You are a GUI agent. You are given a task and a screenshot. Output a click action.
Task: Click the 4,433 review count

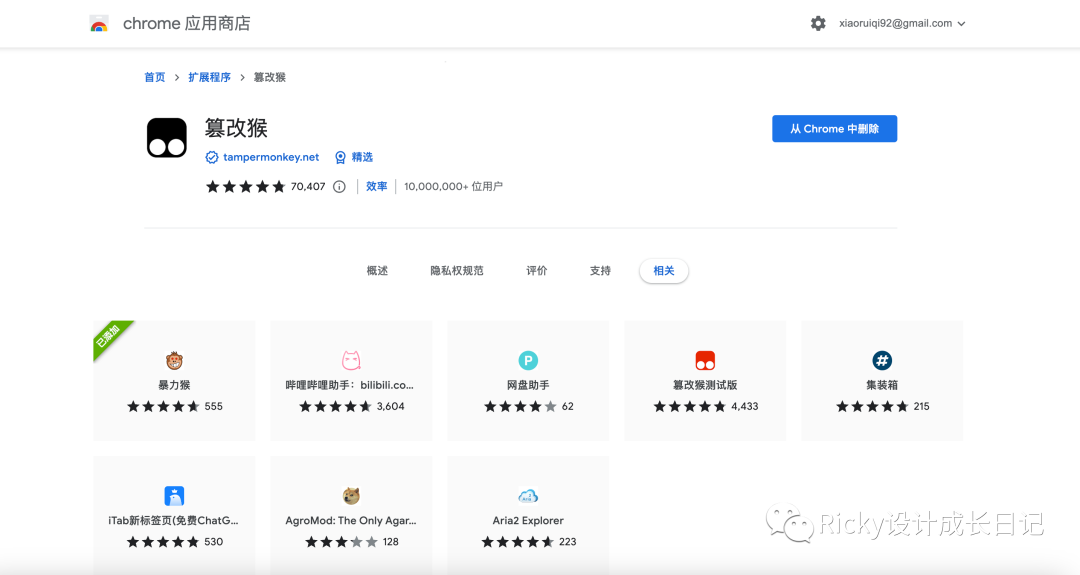tap(745, 406)
